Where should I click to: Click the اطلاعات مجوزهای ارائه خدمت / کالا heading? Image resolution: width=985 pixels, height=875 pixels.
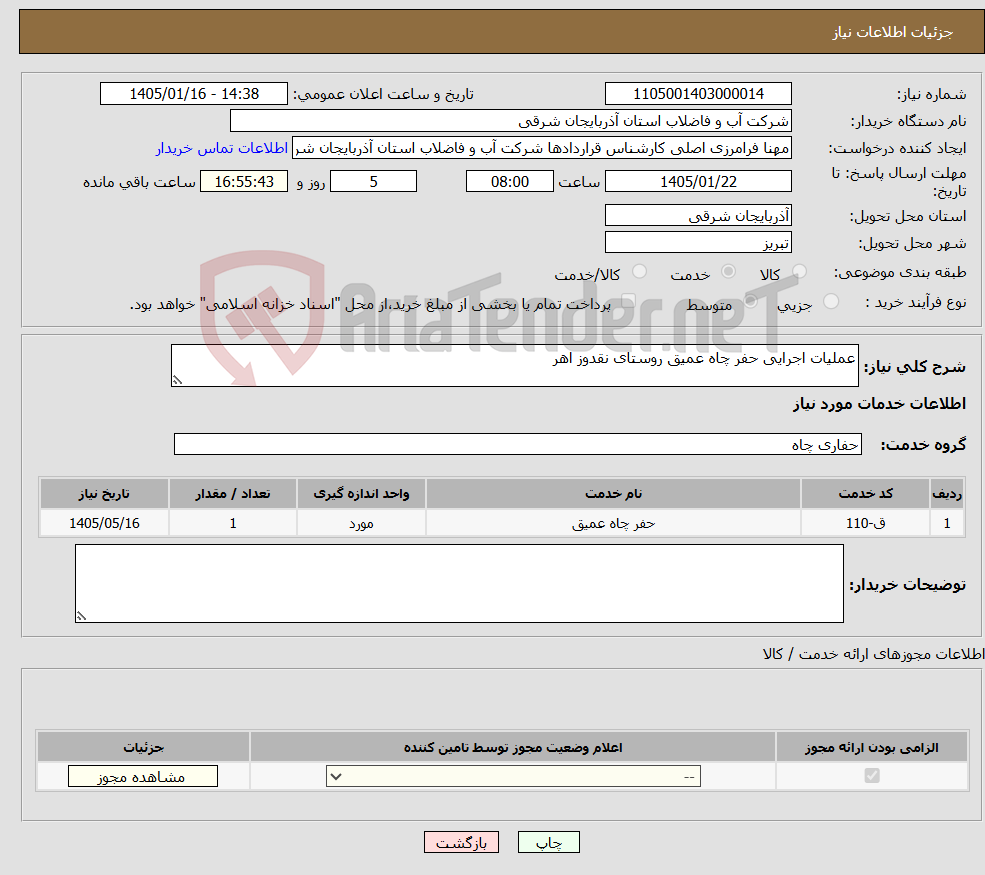pos(873,654)
